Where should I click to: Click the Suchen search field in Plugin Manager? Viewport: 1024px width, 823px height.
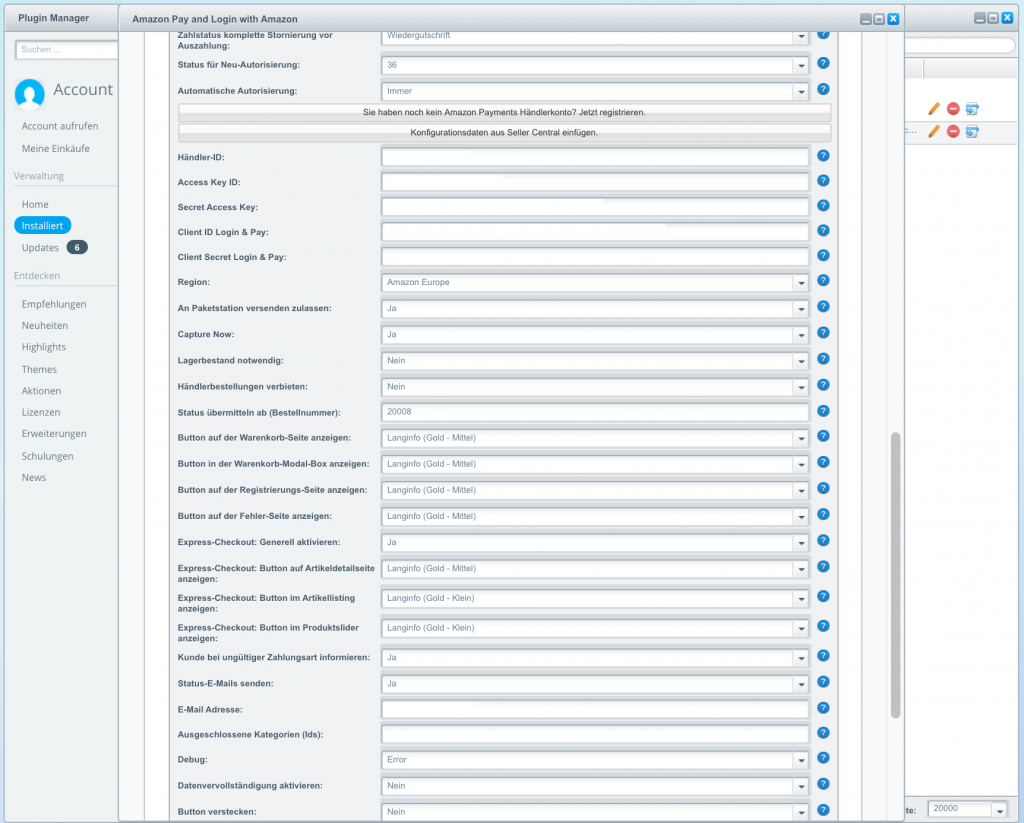click(x=67, y=50)
